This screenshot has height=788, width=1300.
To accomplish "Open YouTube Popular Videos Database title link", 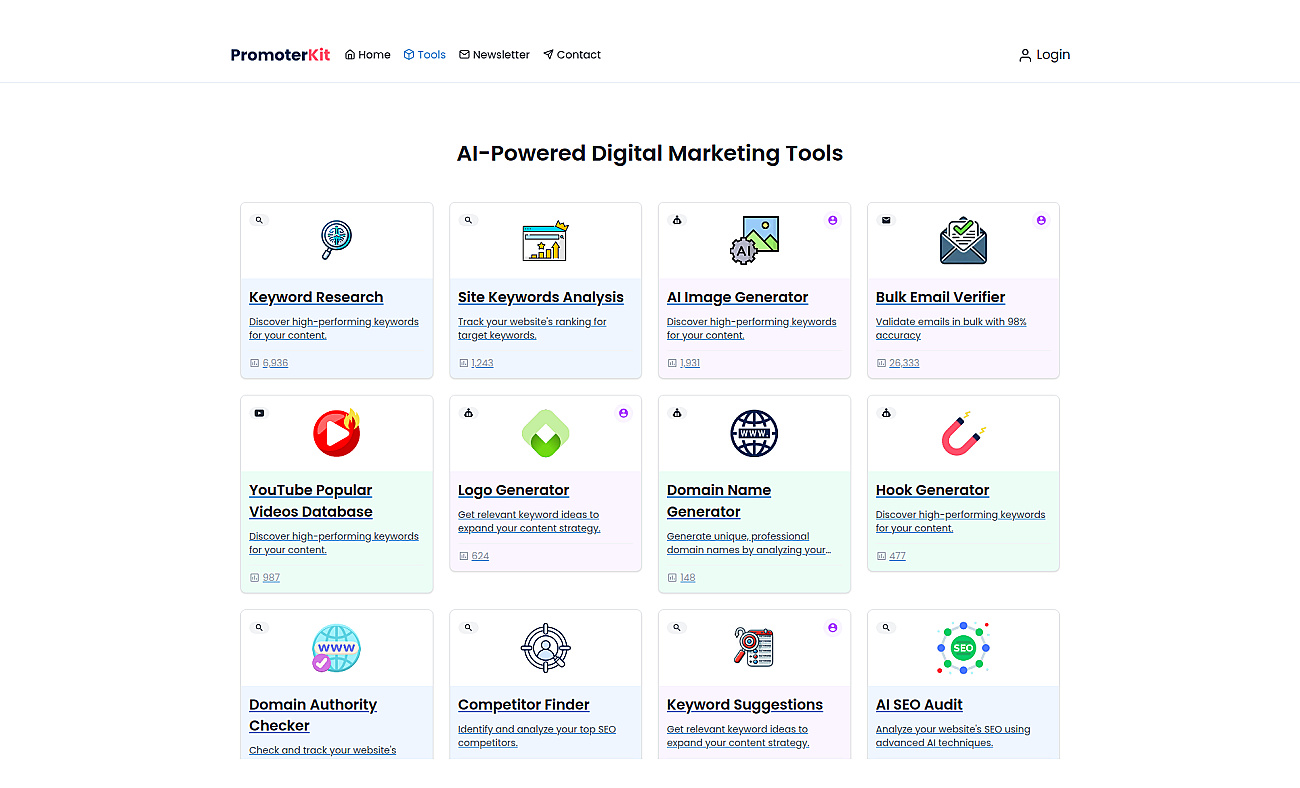I will pyautogui.click(x=311, y=501).
